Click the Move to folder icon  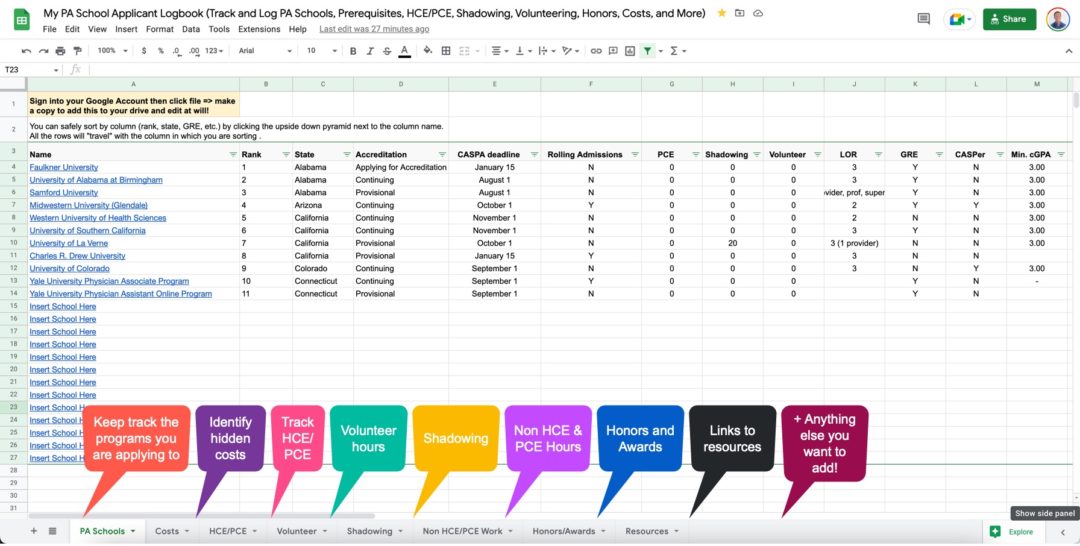point(739,13)
